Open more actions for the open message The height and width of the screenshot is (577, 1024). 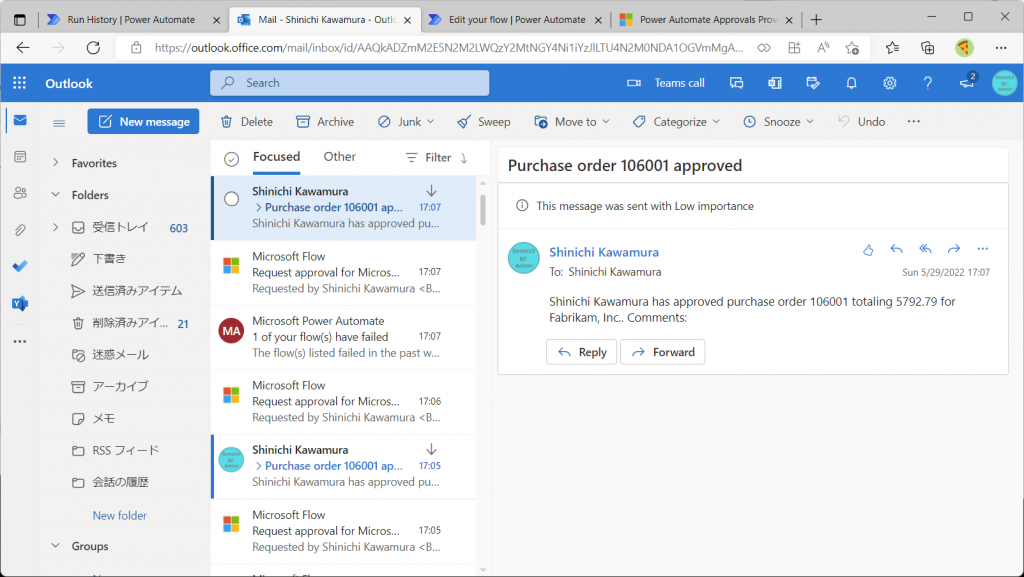983,249
